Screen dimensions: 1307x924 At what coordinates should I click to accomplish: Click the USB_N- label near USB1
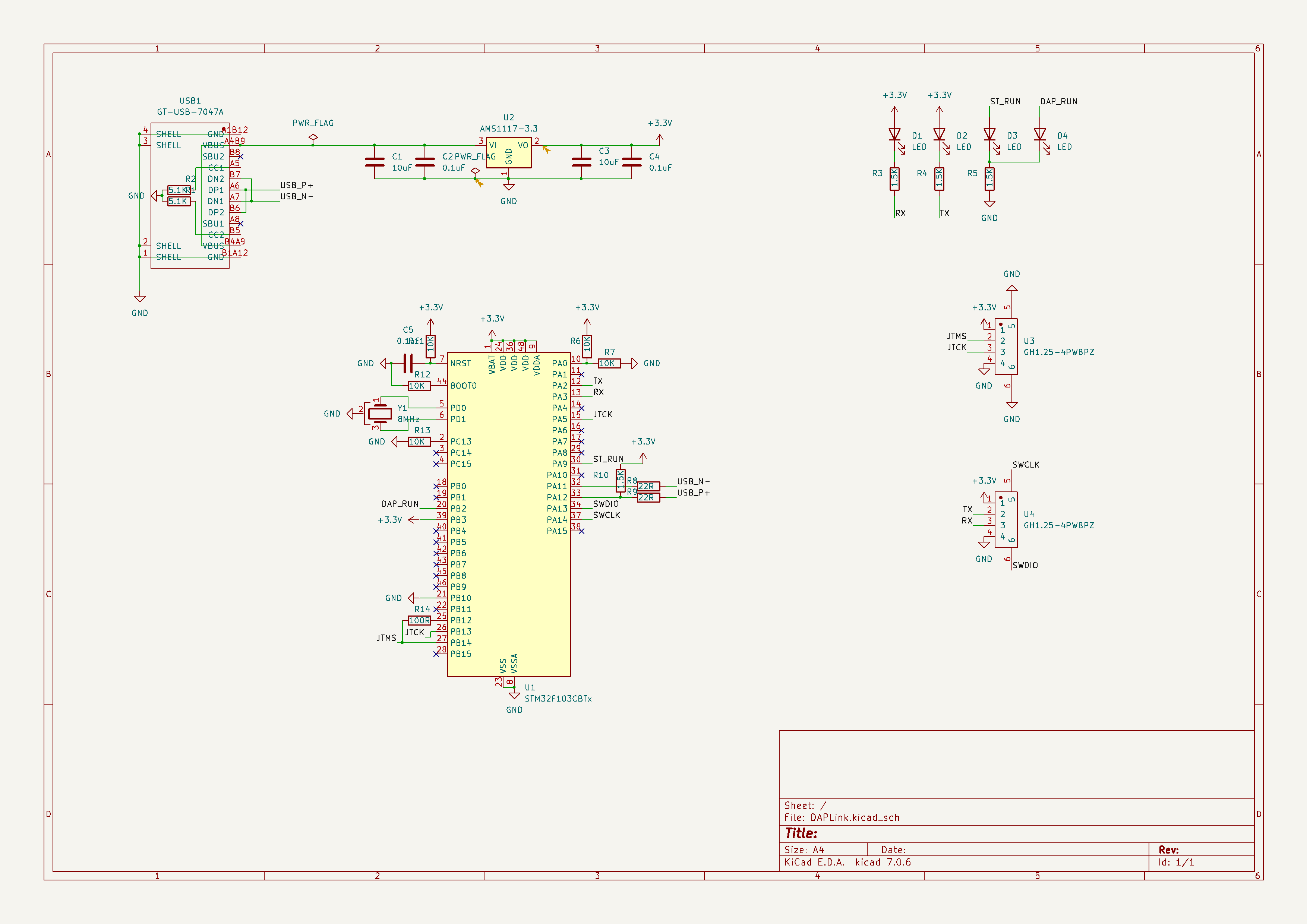[x=297, y=196]
